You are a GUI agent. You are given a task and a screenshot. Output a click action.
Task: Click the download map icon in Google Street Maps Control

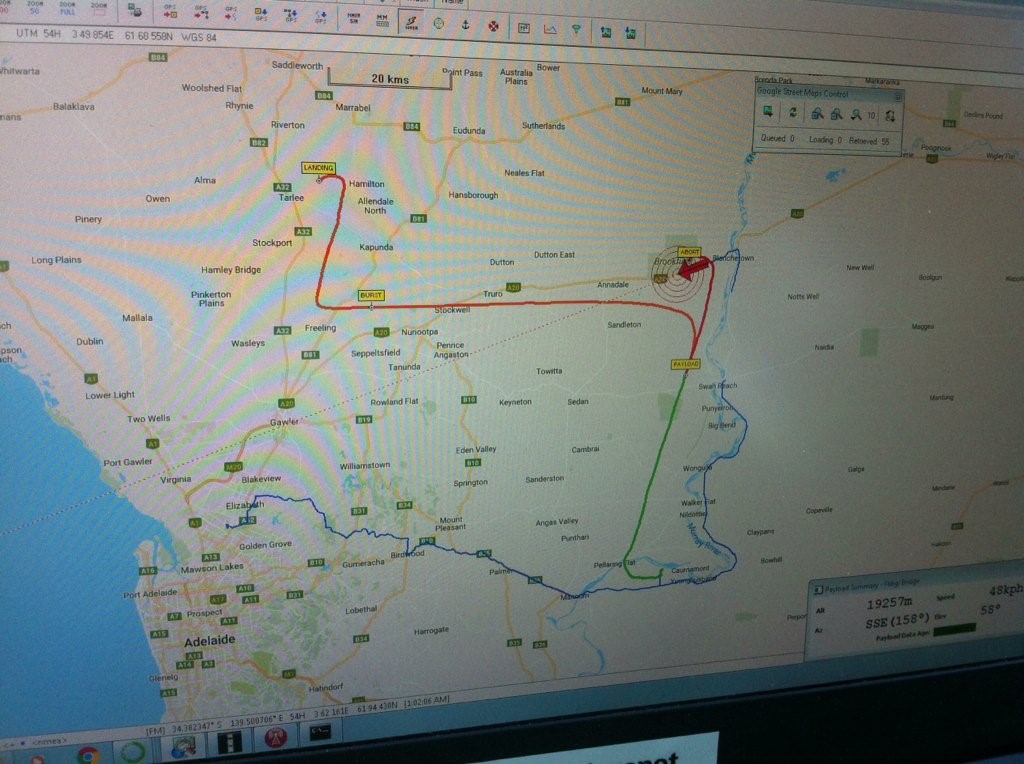(769, 112)
